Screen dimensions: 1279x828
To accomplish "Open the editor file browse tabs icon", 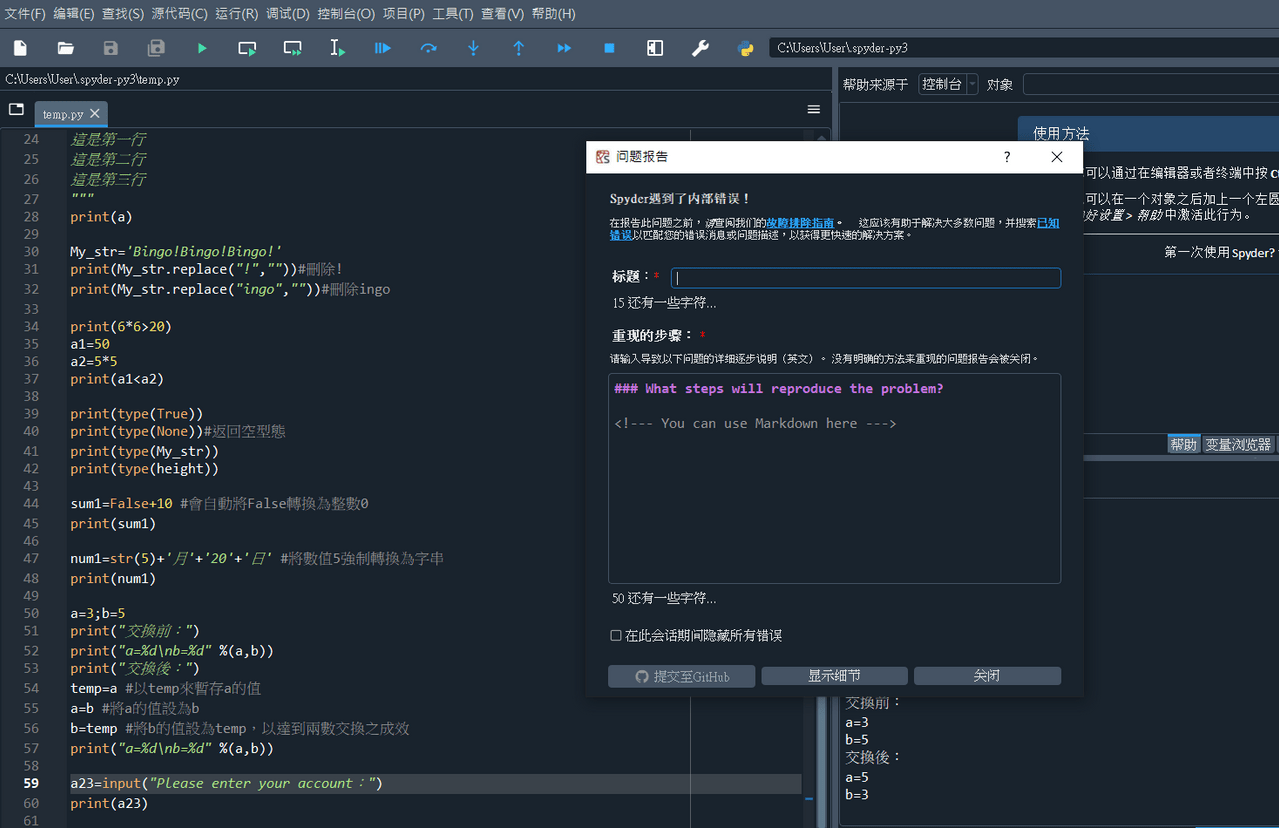I will coord(16,109).
